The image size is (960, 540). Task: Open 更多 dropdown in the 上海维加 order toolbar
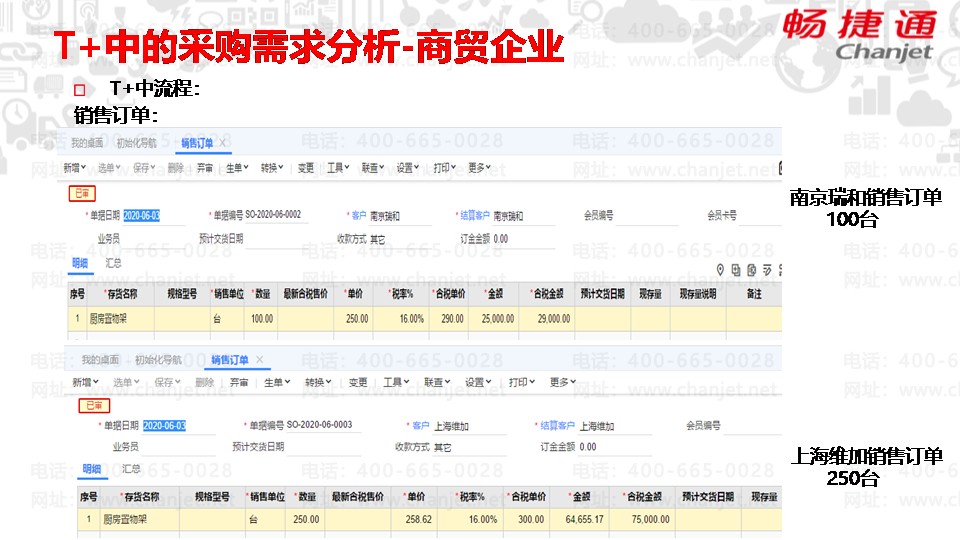coord(563,382)
